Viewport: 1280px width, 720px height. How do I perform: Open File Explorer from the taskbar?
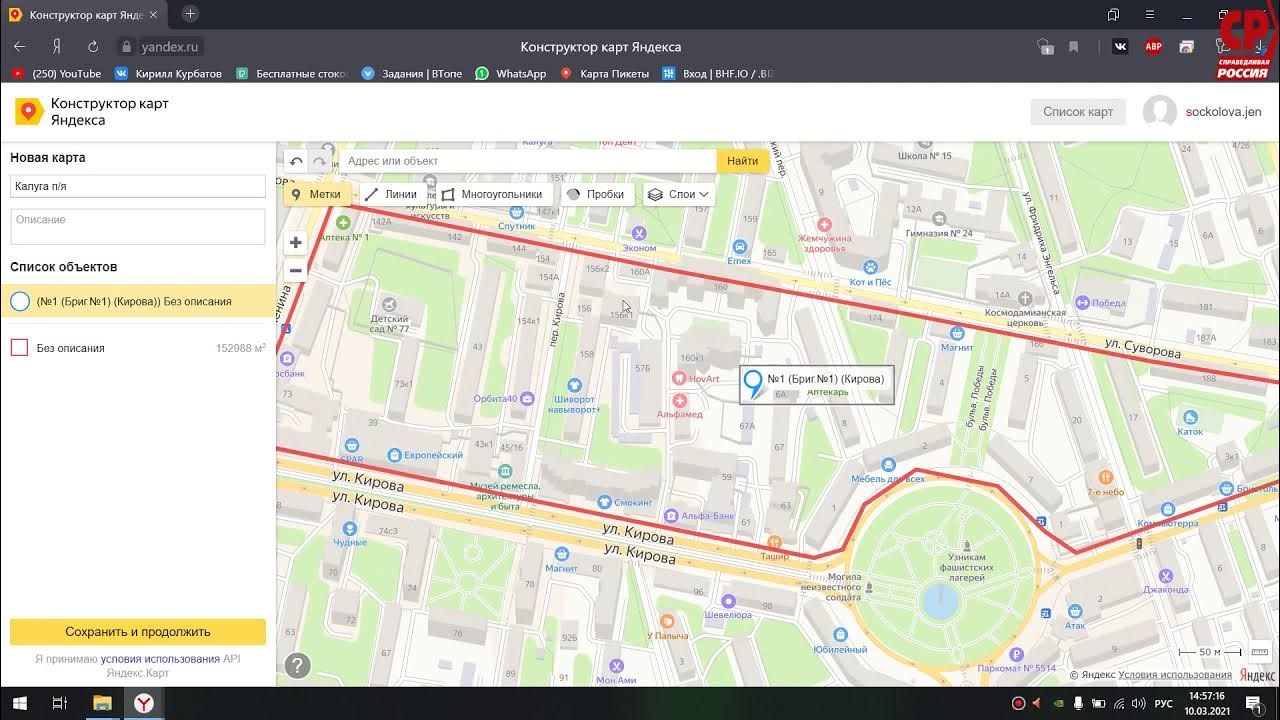(102, 703)
